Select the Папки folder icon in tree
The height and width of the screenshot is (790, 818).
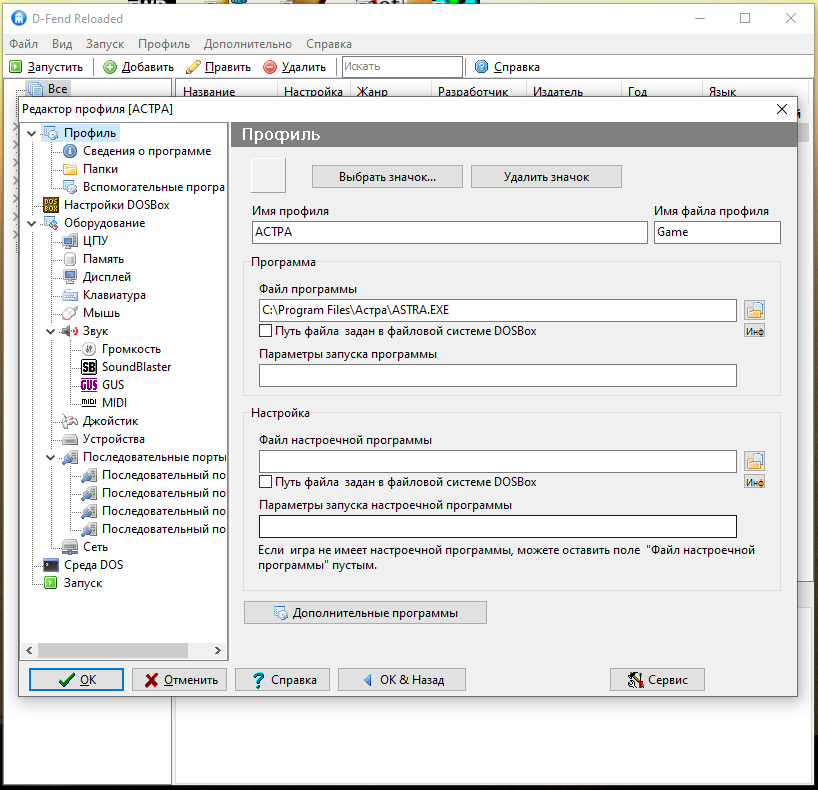click(70, 169)
